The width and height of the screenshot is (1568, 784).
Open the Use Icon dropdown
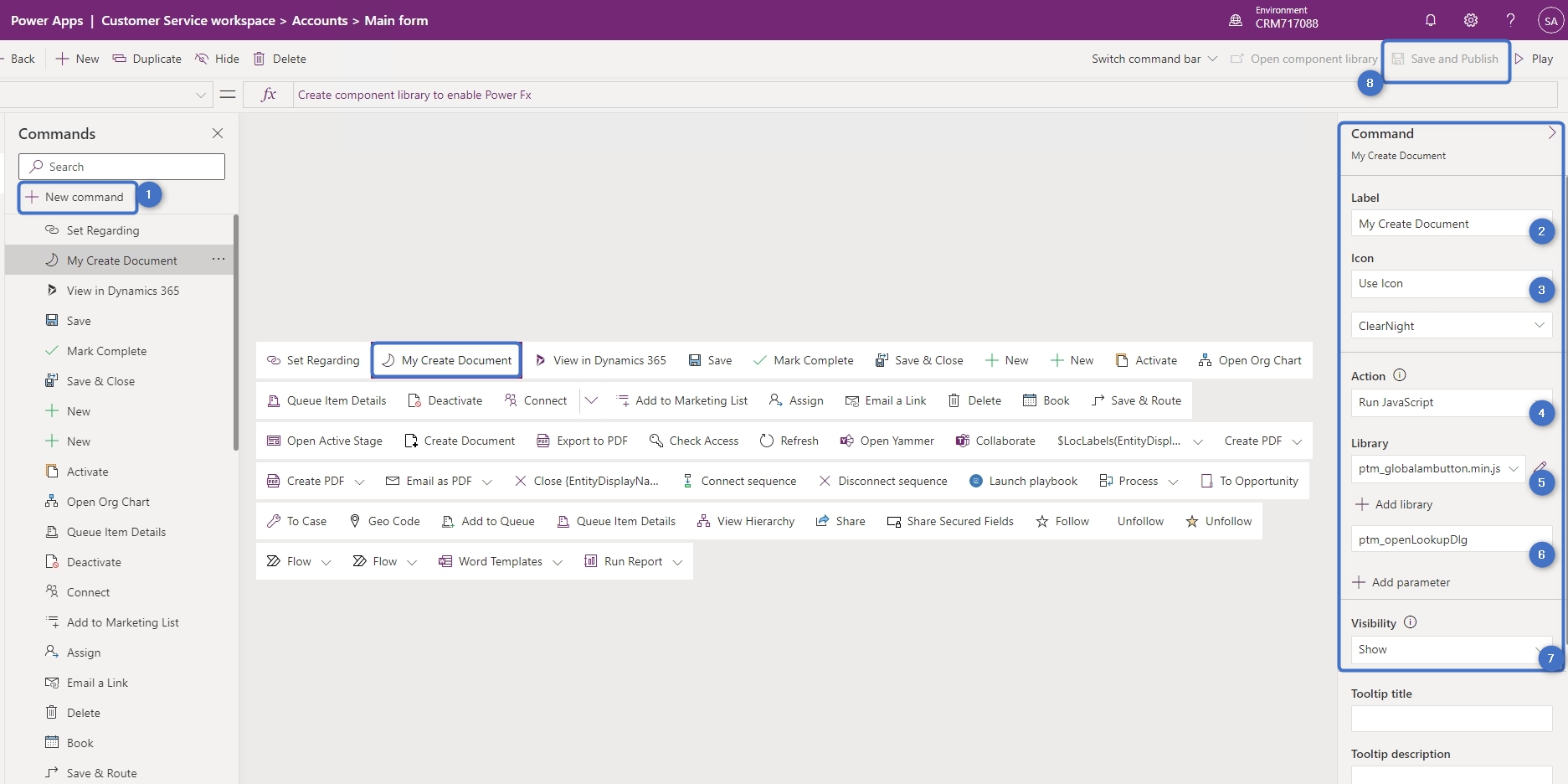pyautogui.click(x=1452, y=283)
